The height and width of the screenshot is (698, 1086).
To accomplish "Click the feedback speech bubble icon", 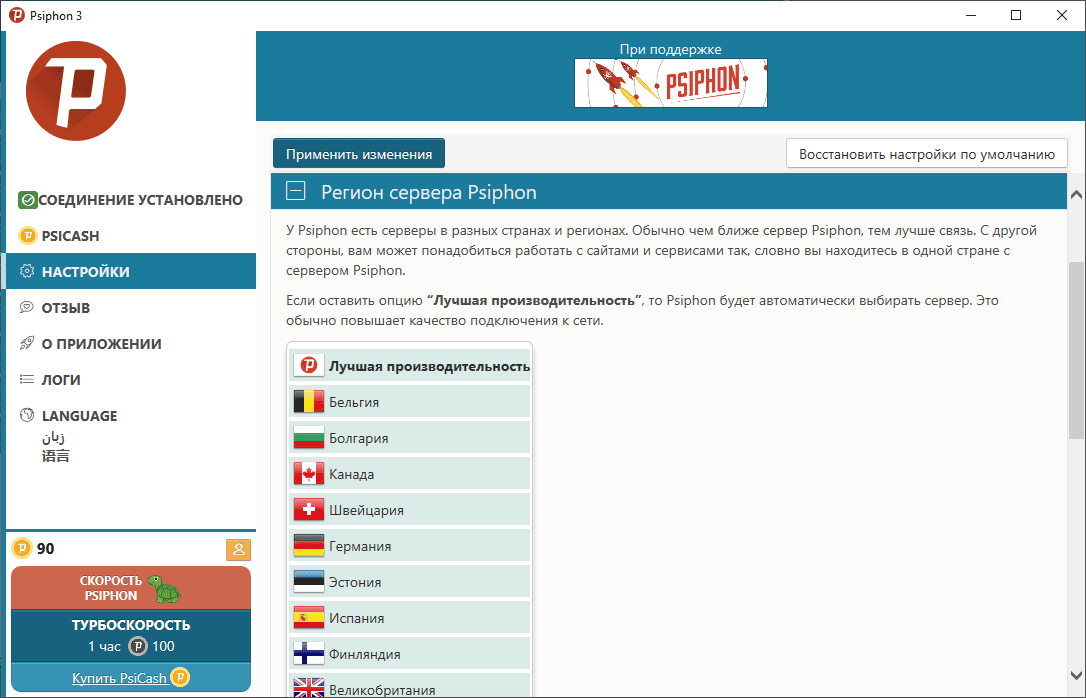I will (x=27, y=307).
